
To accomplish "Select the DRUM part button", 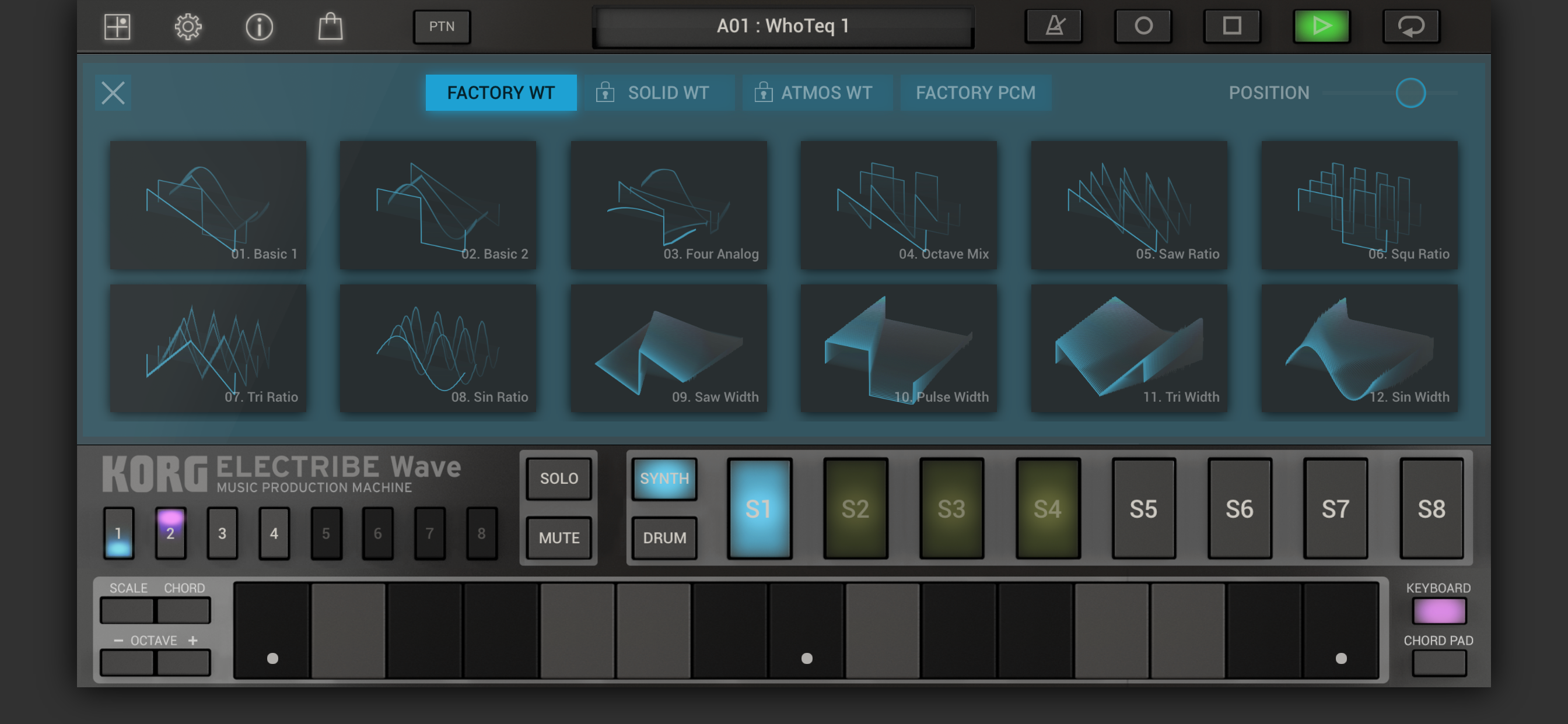I will [x=664, y=538].
